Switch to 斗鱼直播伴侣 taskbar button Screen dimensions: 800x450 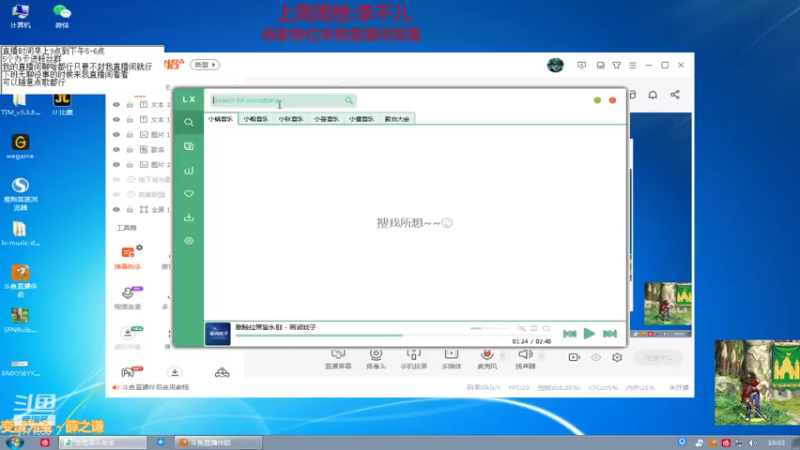218,442
